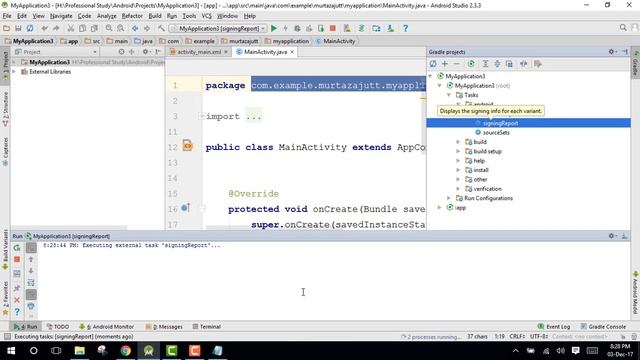
Task: Refresh all Gradle projects icon
Action: point(433,64)
